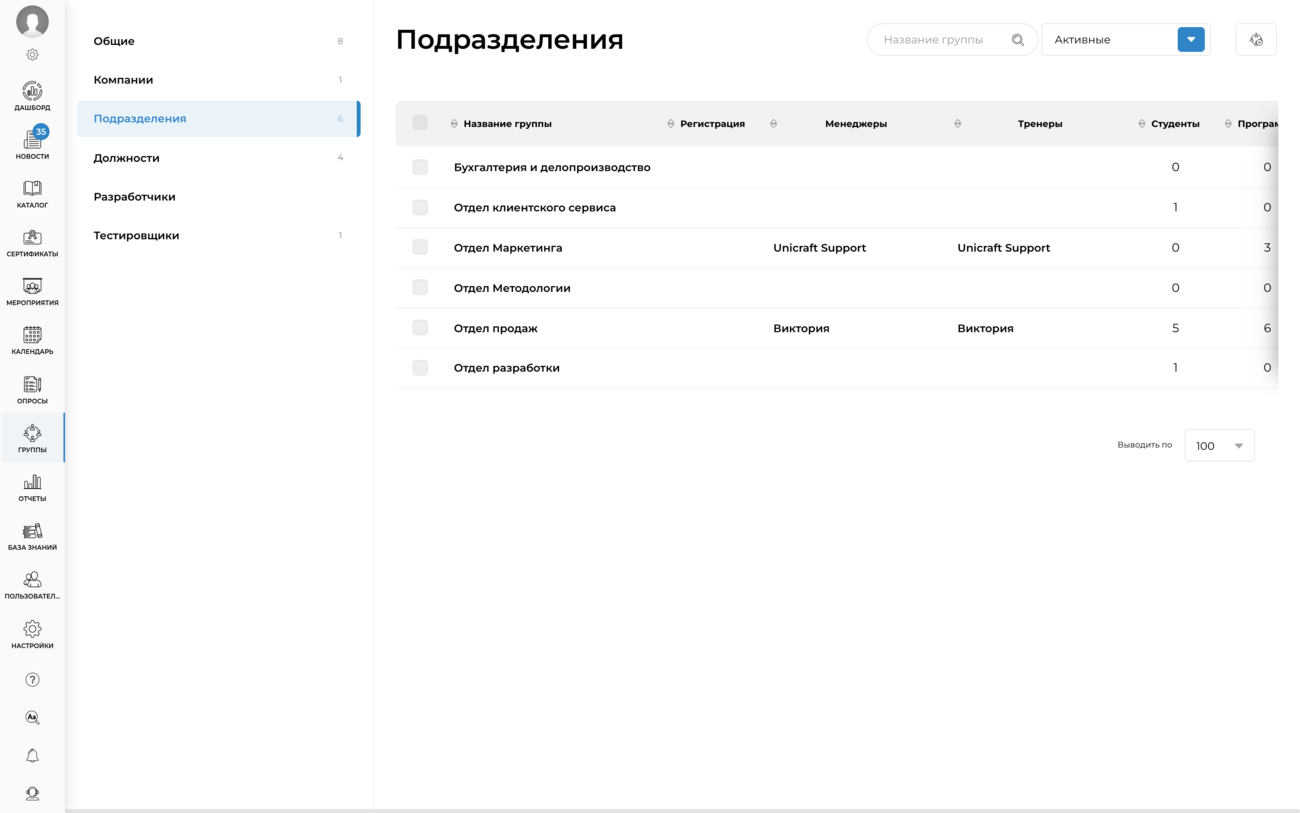
Task: Open the Отдел разработки group
Action: (507, 368)
